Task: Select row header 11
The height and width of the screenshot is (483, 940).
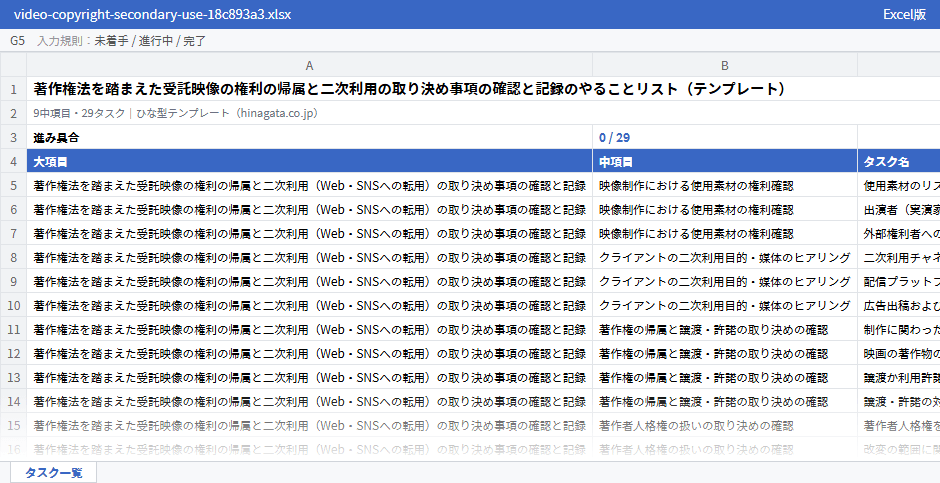Action: coord(13,329)
